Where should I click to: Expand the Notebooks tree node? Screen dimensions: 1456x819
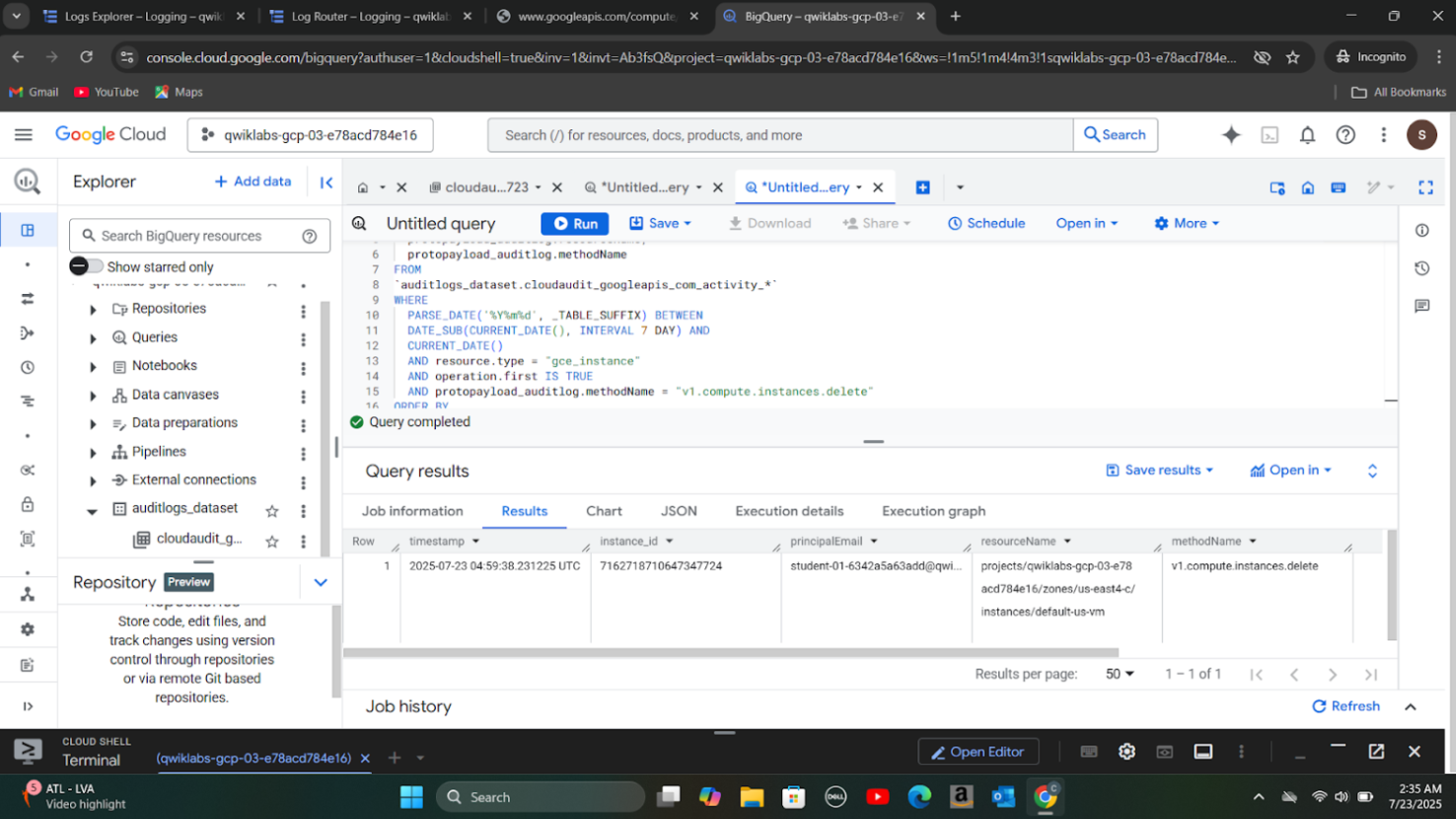(x=93, y=367)
